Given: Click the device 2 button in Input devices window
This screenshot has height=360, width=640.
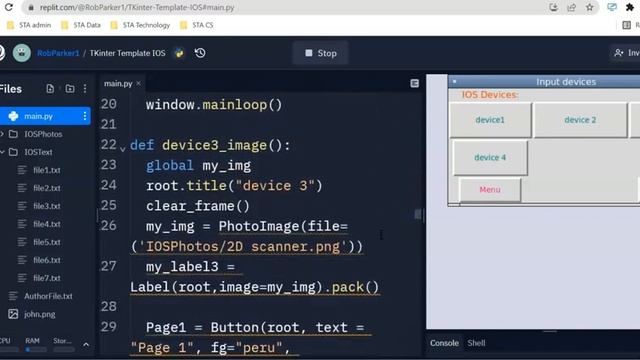Looking at the screenshot, I should pos(580,120).
